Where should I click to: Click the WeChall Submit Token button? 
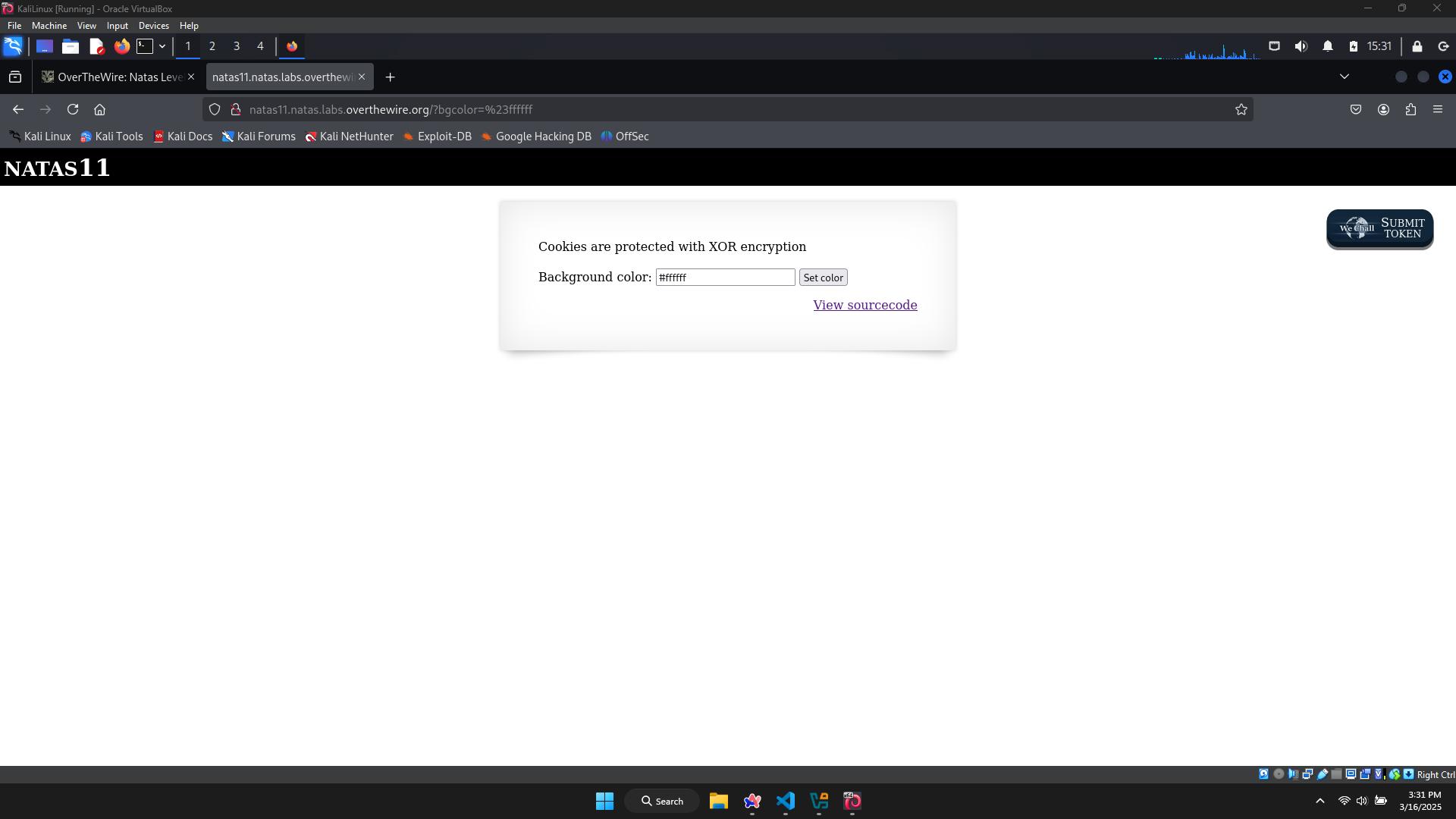pyautogui.click(x=1379, y=228)
